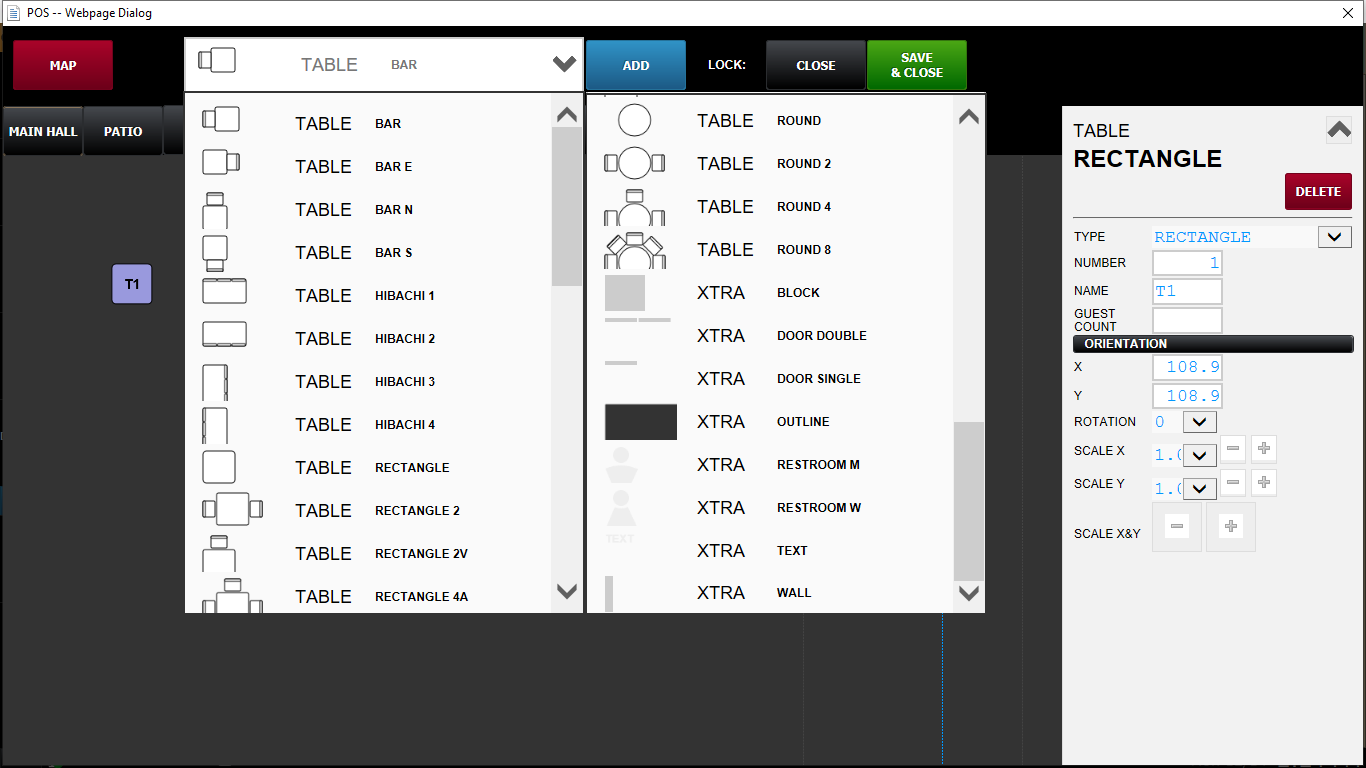Pick the Round 4 table icon
Viewport: 1366px width, 768px height.
point(634,207)
